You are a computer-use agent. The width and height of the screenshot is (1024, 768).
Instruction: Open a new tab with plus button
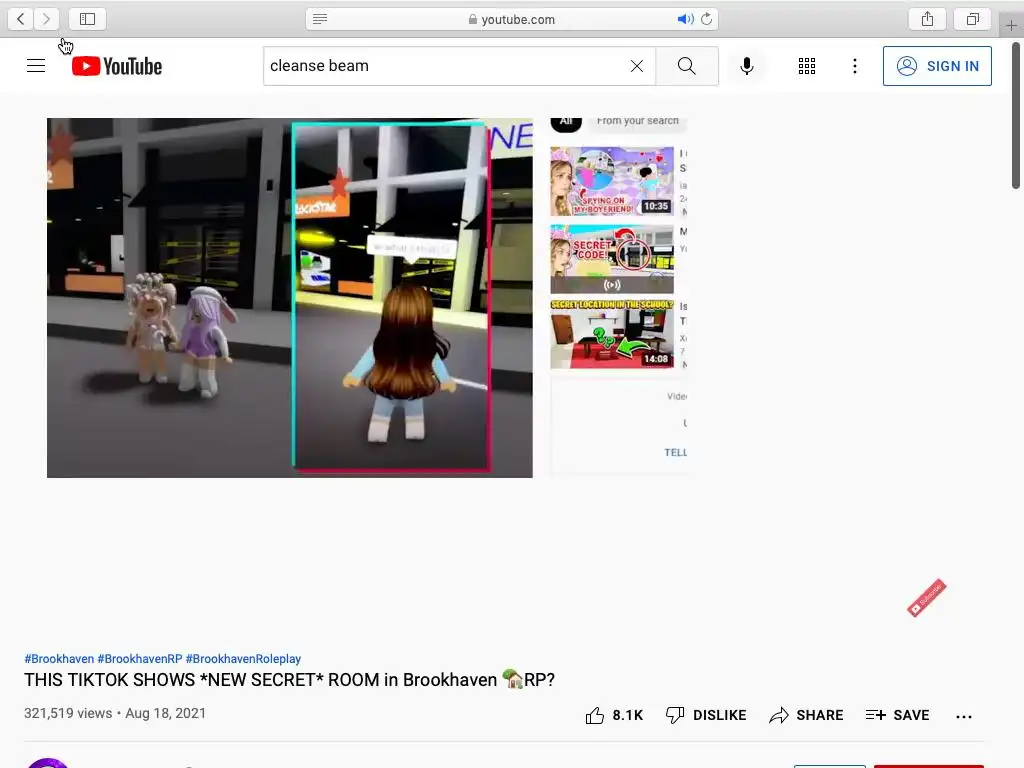pyautogui.click(x=1011, y=25)
